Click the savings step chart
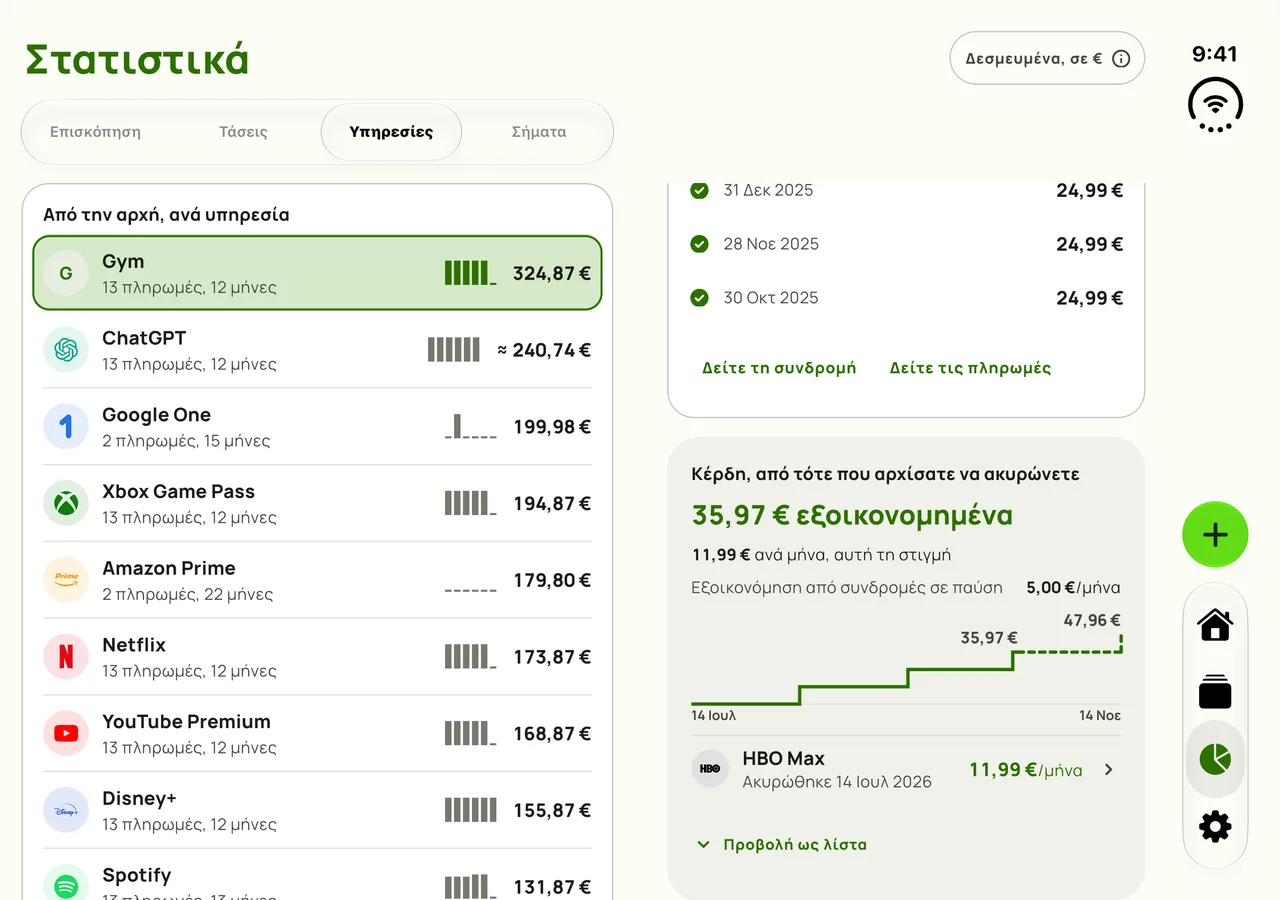 pos(906,667)
